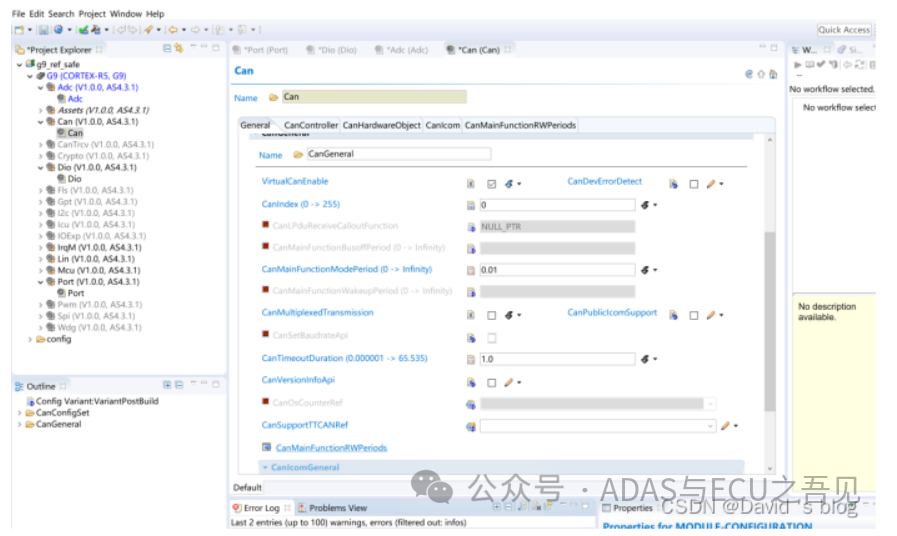Expand the CanTrcv (V1.0.0, AS4.3.1) module
The height and width of the screenshot is (536, 897).
point(41,145)
